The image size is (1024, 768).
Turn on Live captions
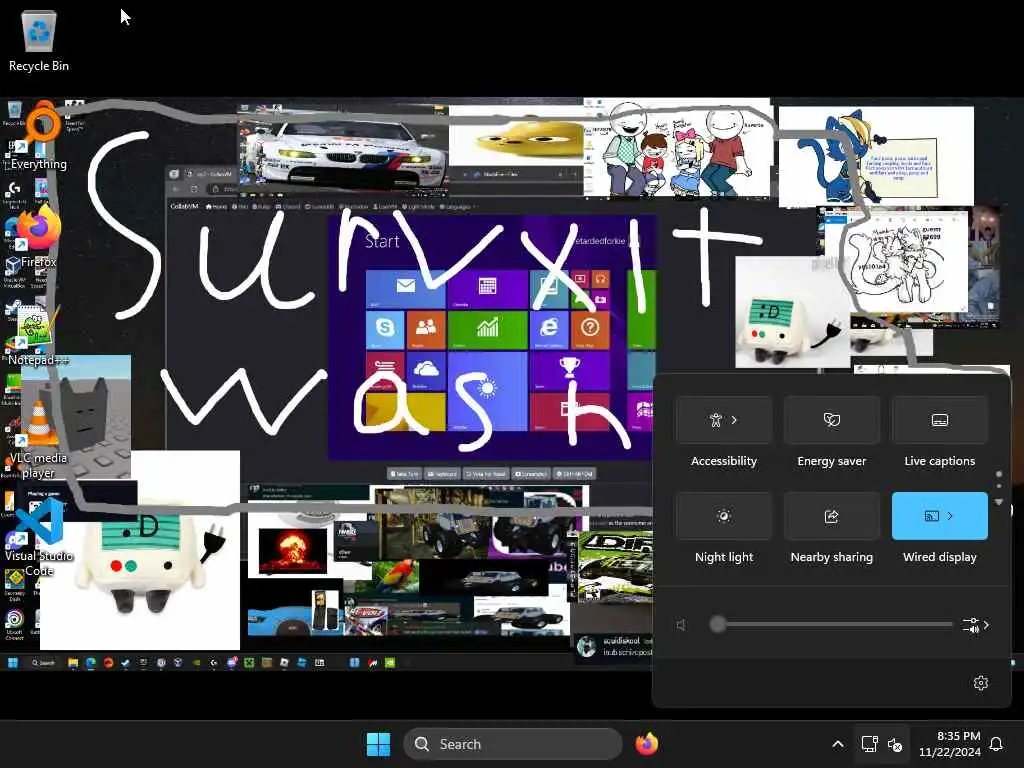940,420
